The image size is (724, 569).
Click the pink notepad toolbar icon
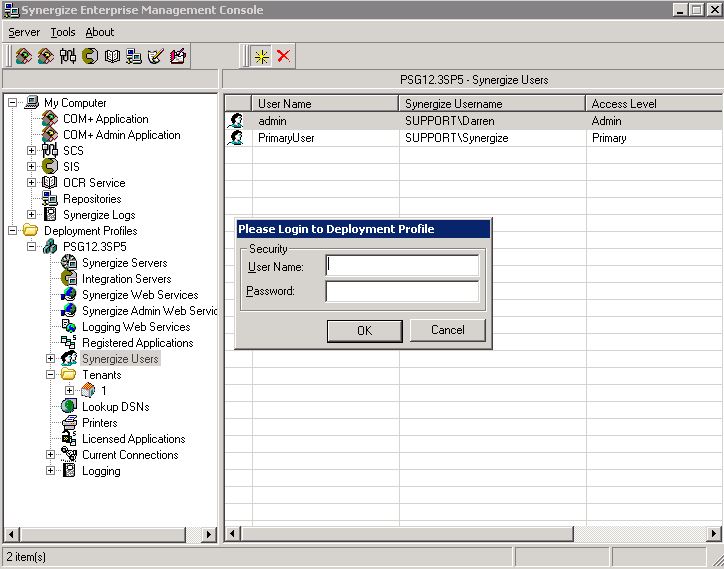click(x=178, y=56)
